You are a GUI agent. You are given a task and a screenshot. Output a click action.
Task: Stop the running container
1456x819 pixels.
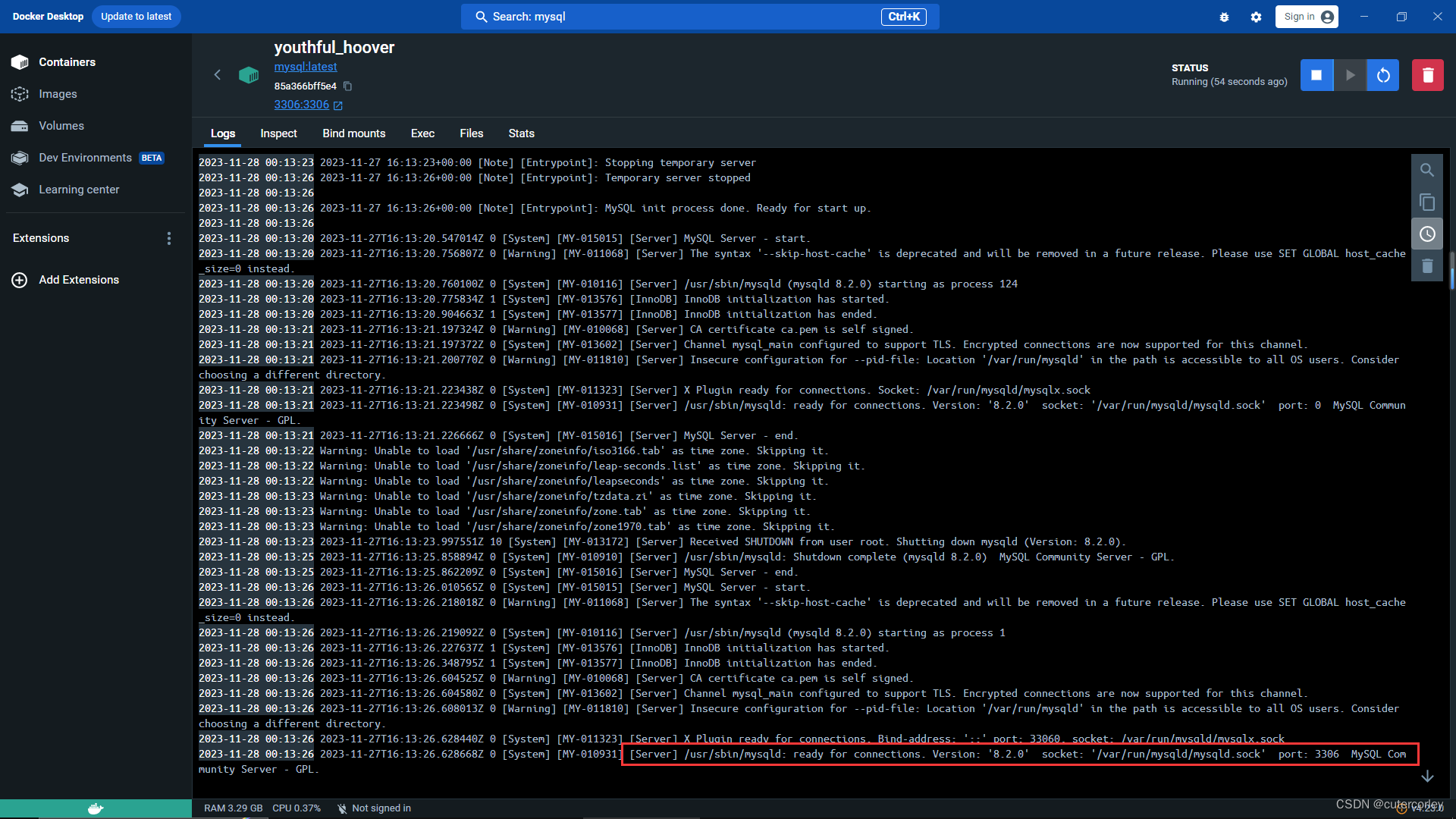(1316, 75)
